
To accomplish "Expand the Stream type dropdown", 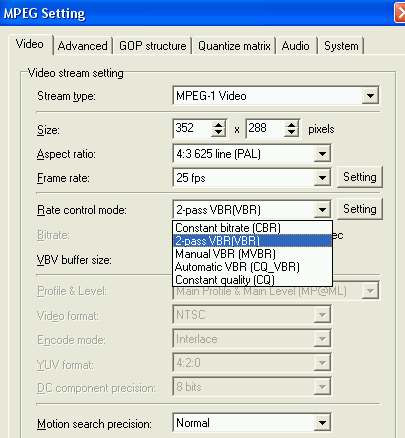I will point(370,96).
